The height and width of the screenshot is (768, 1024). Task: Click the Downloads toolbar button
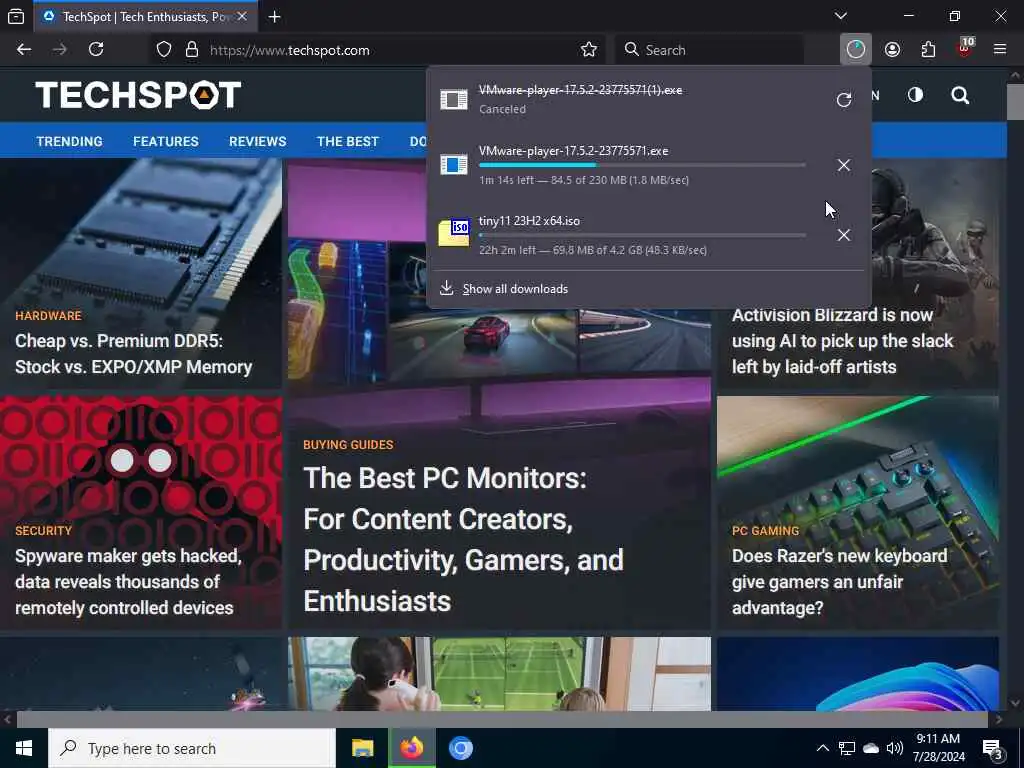(856, 50)
